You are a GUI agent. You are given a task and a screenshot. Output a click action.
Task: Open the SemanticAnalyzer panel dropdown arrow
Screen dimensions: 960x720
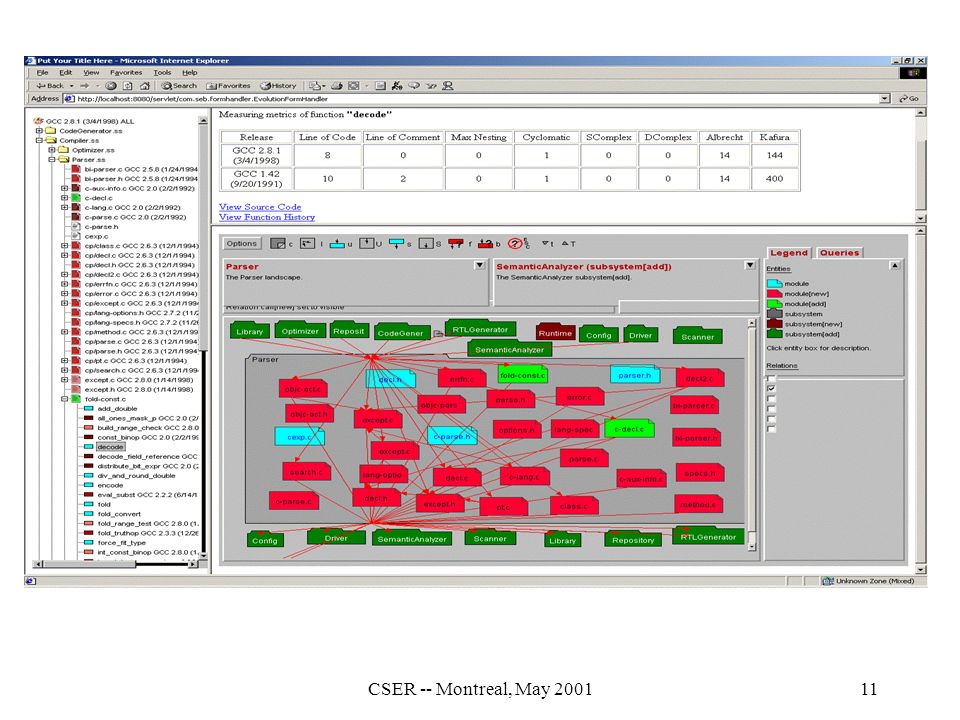pyautogui.click(x=750, y=265)
